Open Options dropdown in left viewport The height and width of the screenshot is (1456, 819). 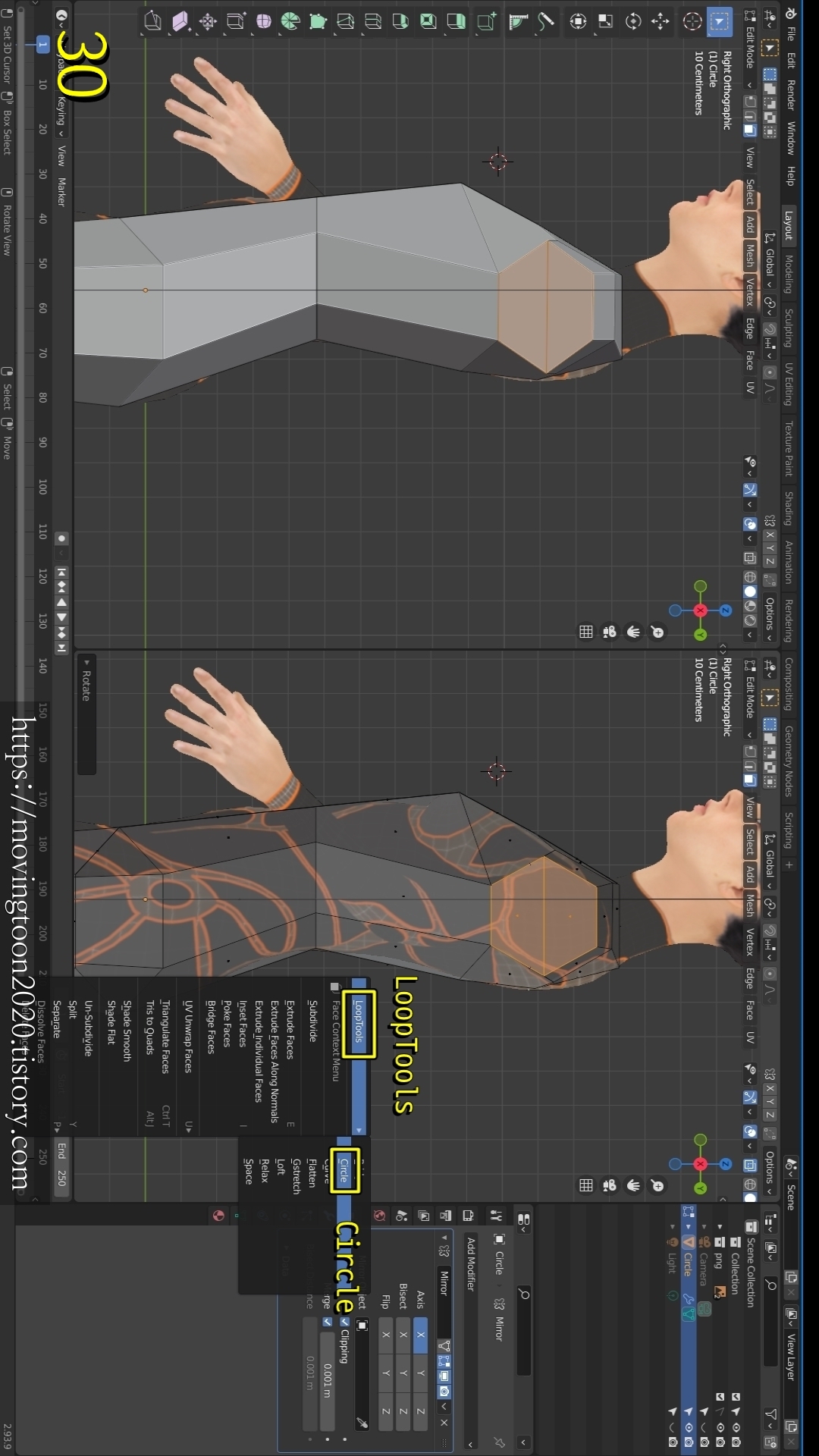(x=770, y=618)
